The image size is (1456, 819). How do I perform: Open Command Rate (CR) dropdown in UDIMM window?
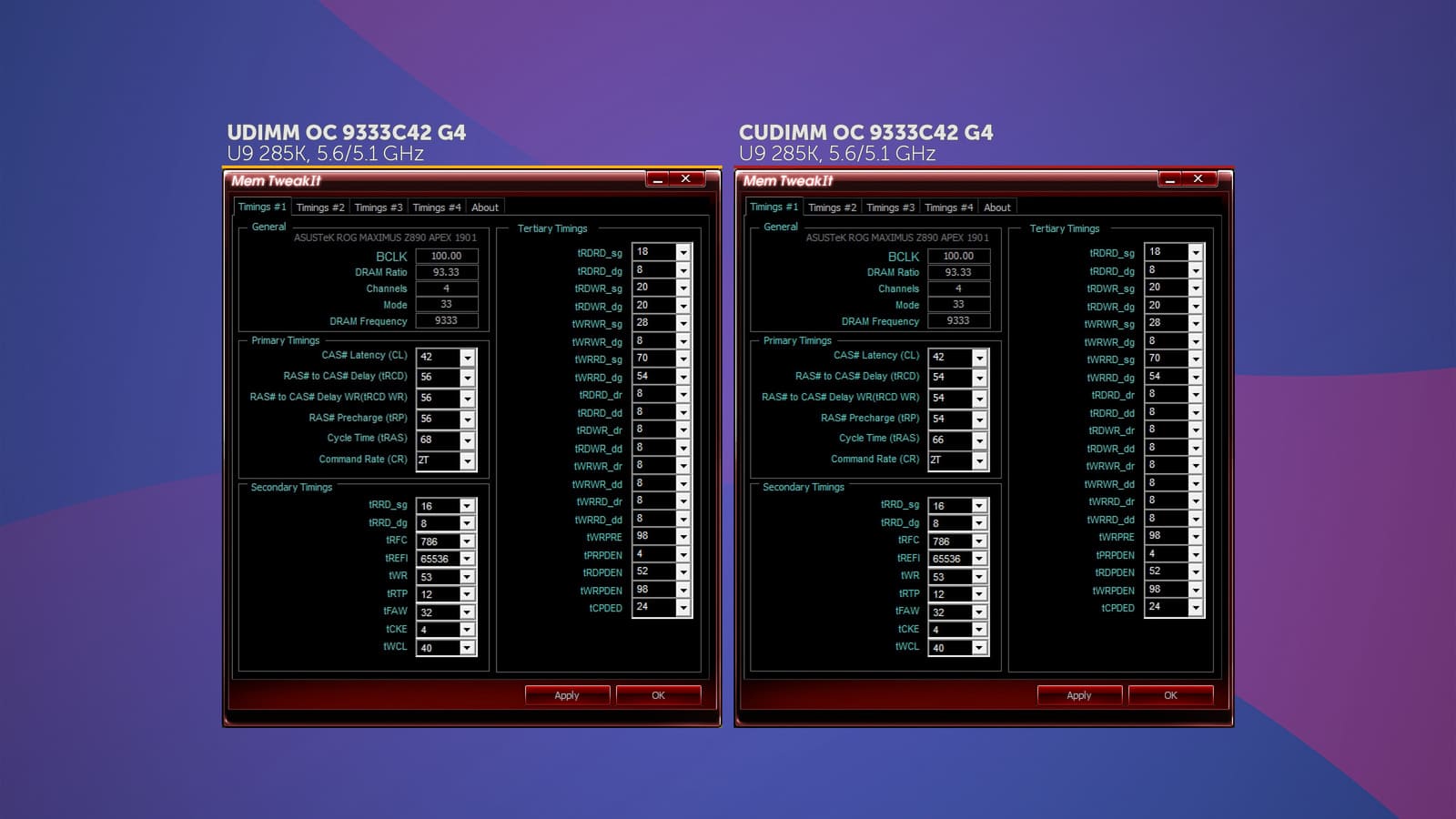point(467,461)
